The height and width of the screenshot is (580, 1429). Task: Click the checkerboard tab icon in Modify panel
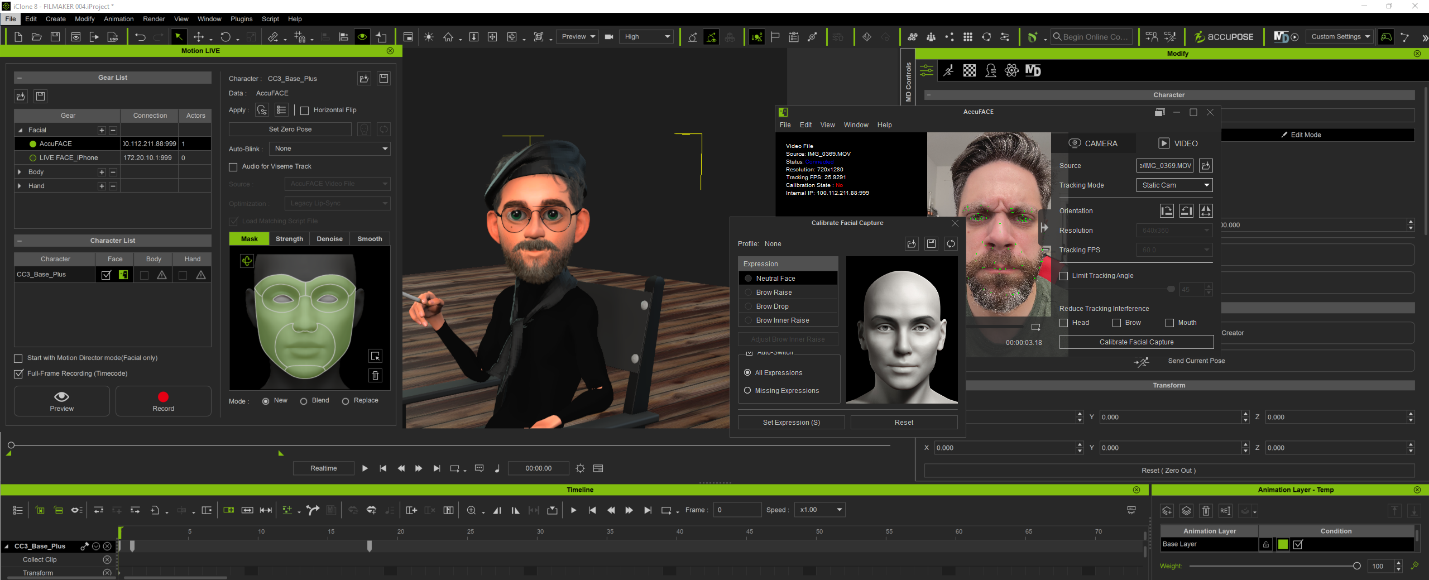pyautogui.click(x=969, y=70)
